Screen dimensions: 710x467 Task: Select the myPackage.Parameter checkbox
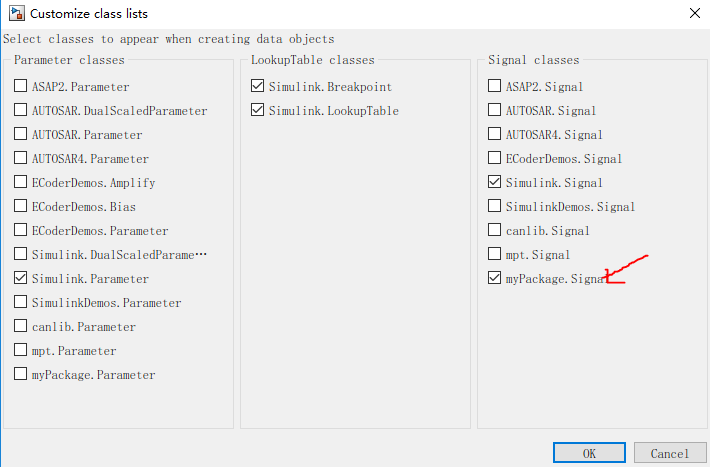[x=21, y=375]
